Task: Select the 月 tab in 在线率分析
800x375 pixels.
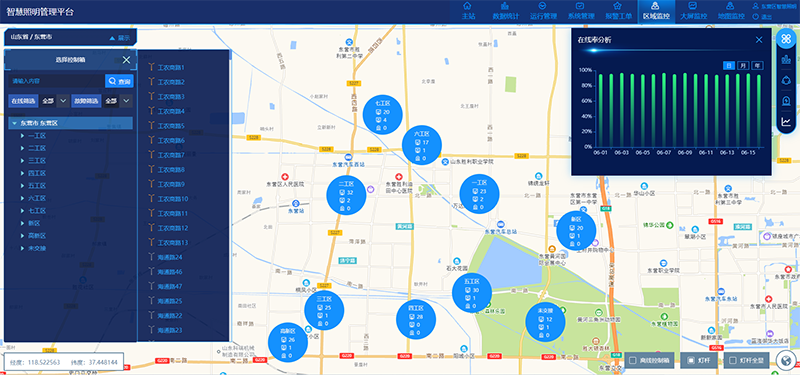Action: [743, 65]
